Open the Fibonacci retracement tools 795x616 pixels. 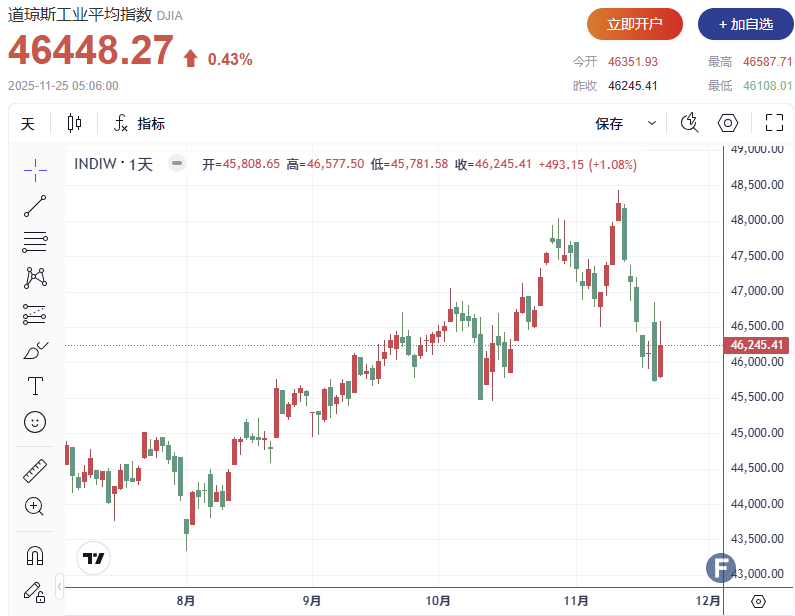pyautogui.click(x=35, y=241)
